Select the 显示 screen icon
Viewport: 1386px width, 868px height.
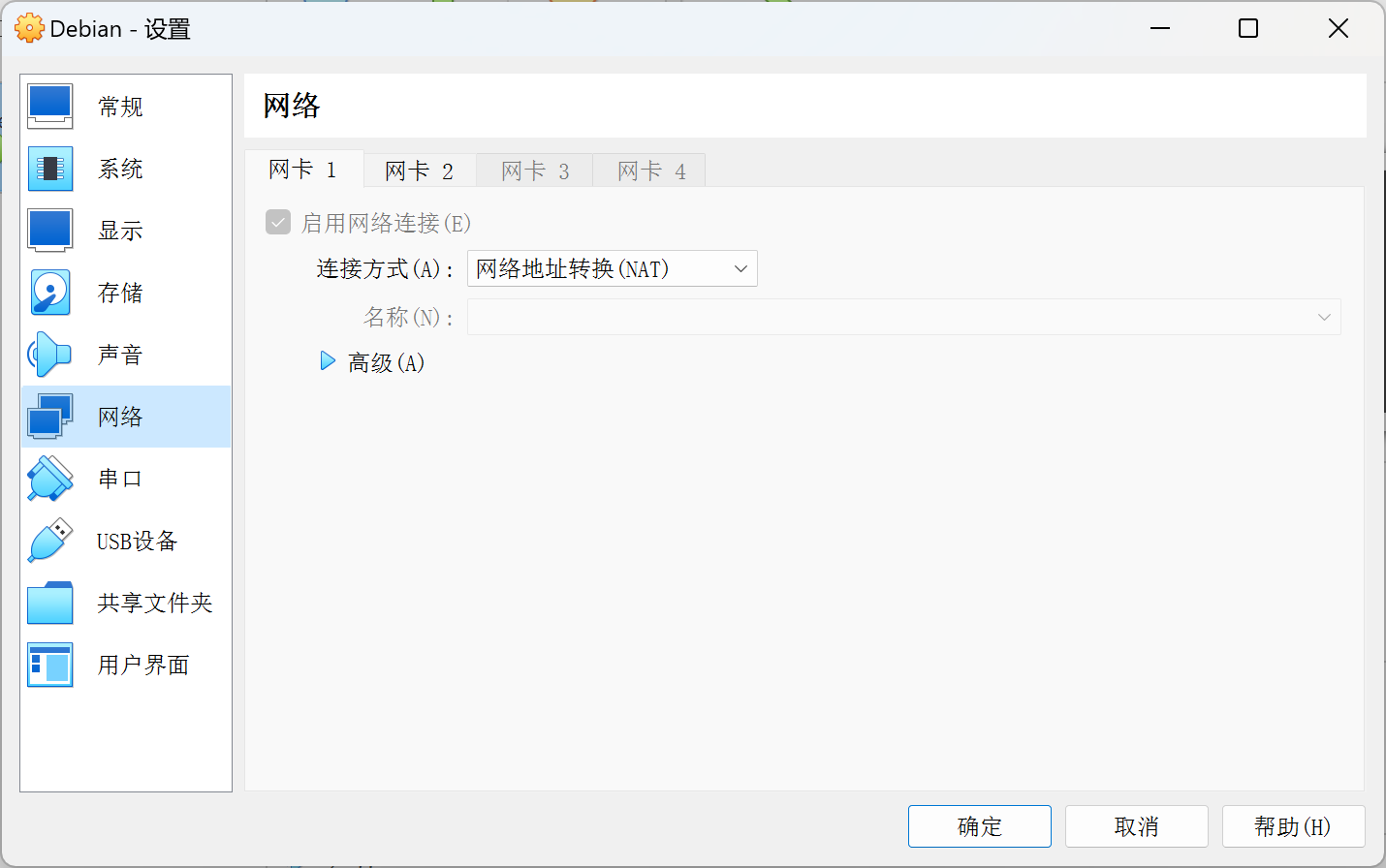point(50,231)
